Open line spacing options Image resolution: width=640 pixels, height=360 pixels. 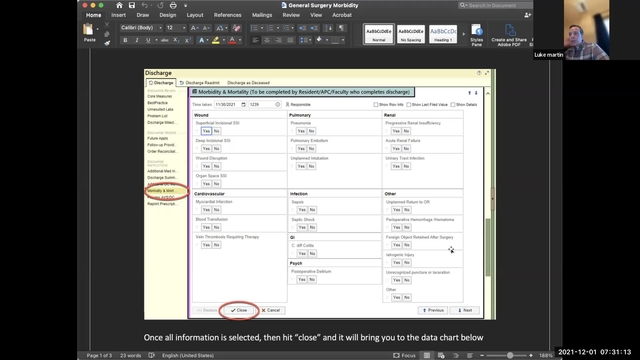pos(304,40)
